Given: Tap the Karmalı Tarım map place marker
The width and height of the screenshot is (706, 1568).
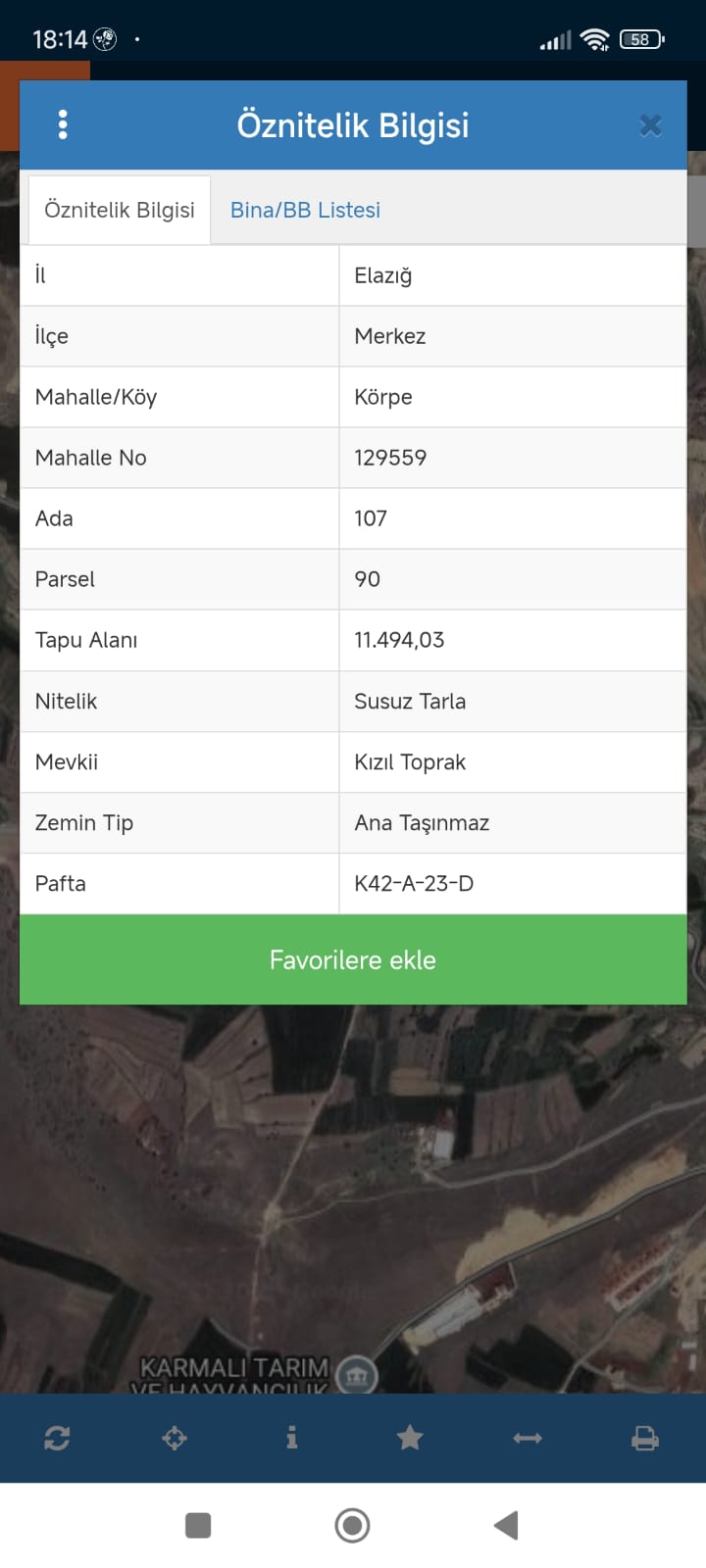Looking at the screenshot, I should pos(357,1374).
